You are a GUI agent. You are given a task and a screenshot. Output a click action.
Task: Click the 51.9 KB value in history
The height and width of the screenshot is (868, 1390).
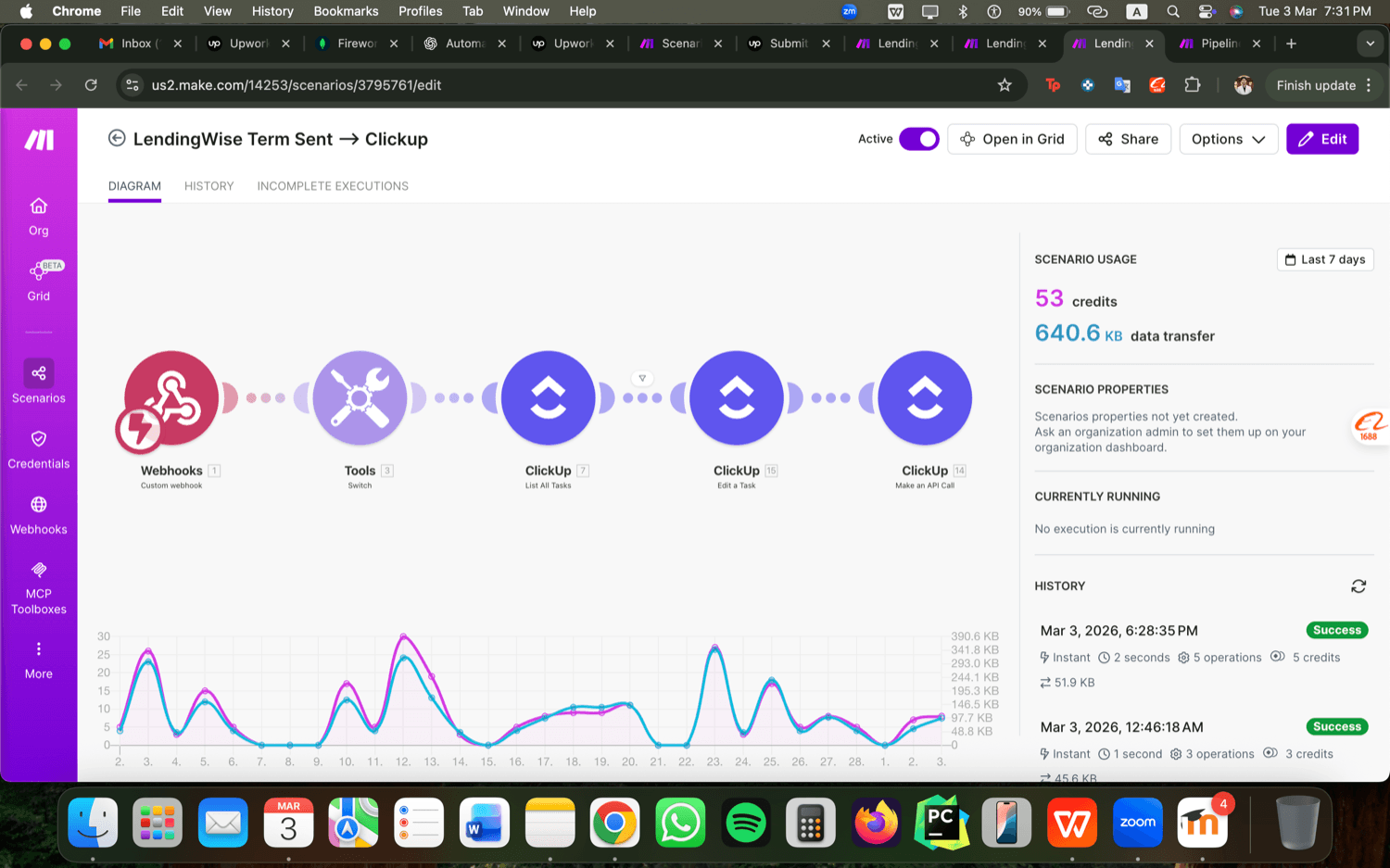coord(1074,683)
